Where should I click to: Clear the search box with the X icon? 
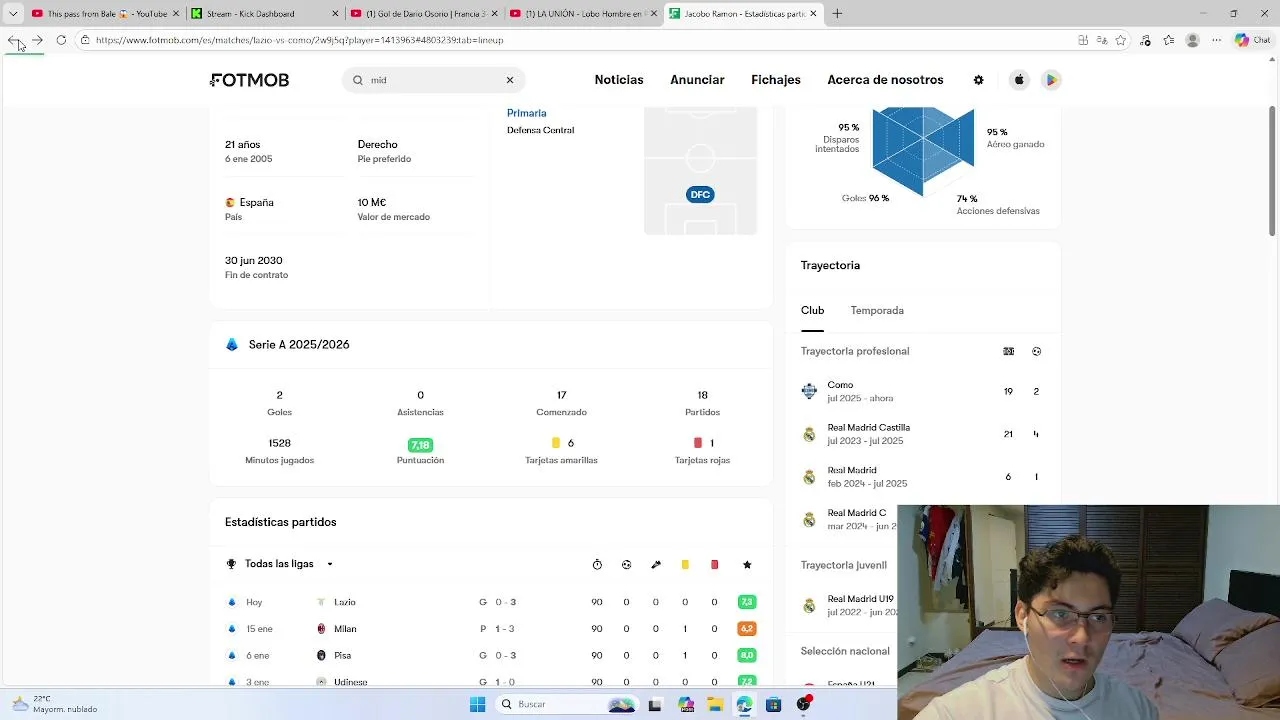(x=510, y=80)
